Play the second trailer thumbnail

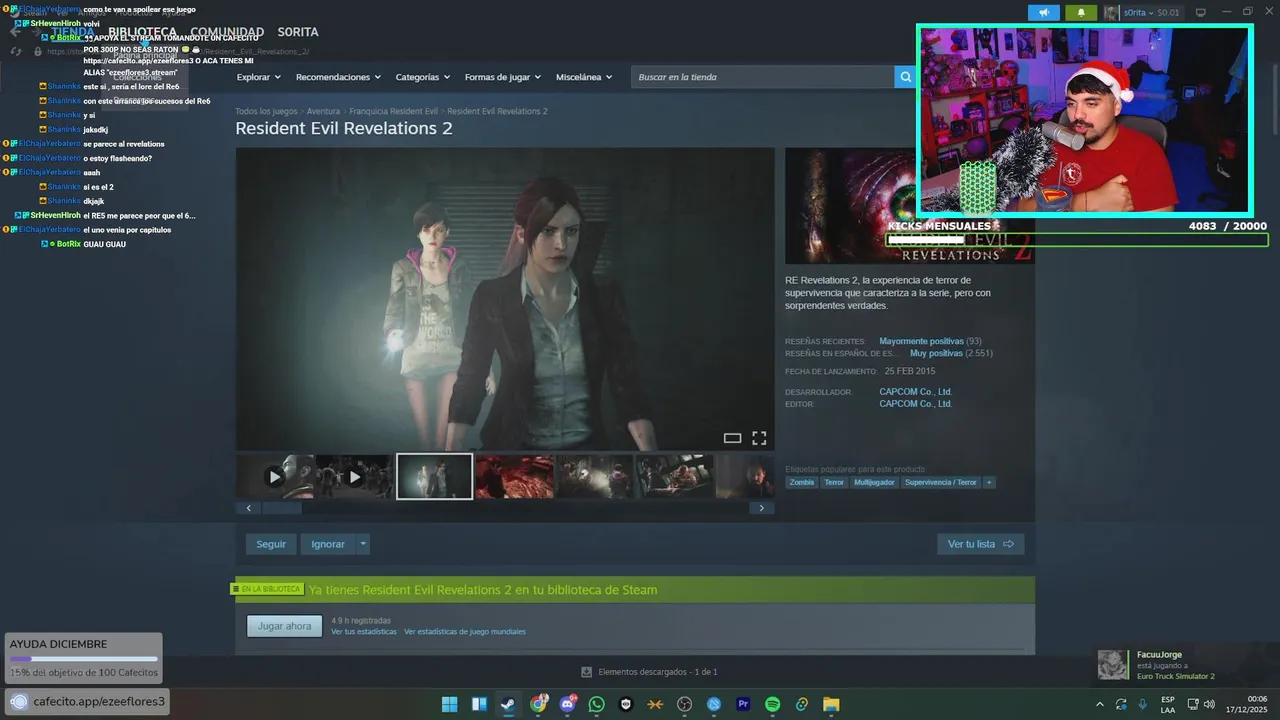354,477
